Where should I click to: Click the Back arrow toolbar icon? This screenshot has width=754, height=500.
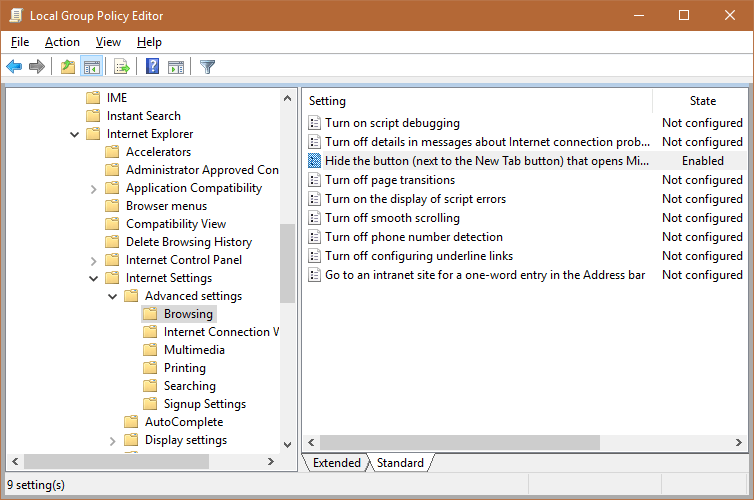[14, 67]
